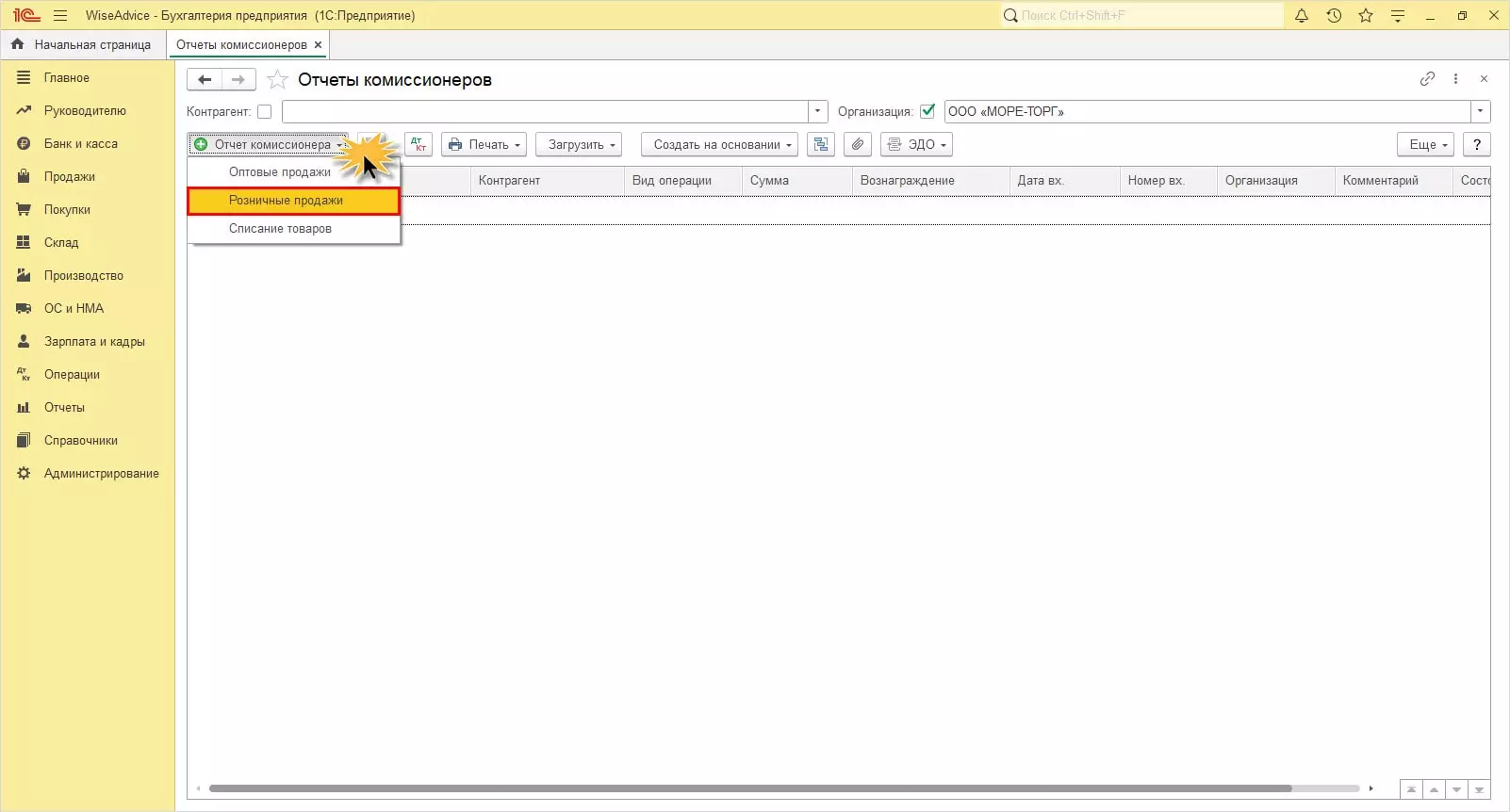
Task: Sort by Номер вх. column header
Action: pyautogui.click(x=1169, y=181)
